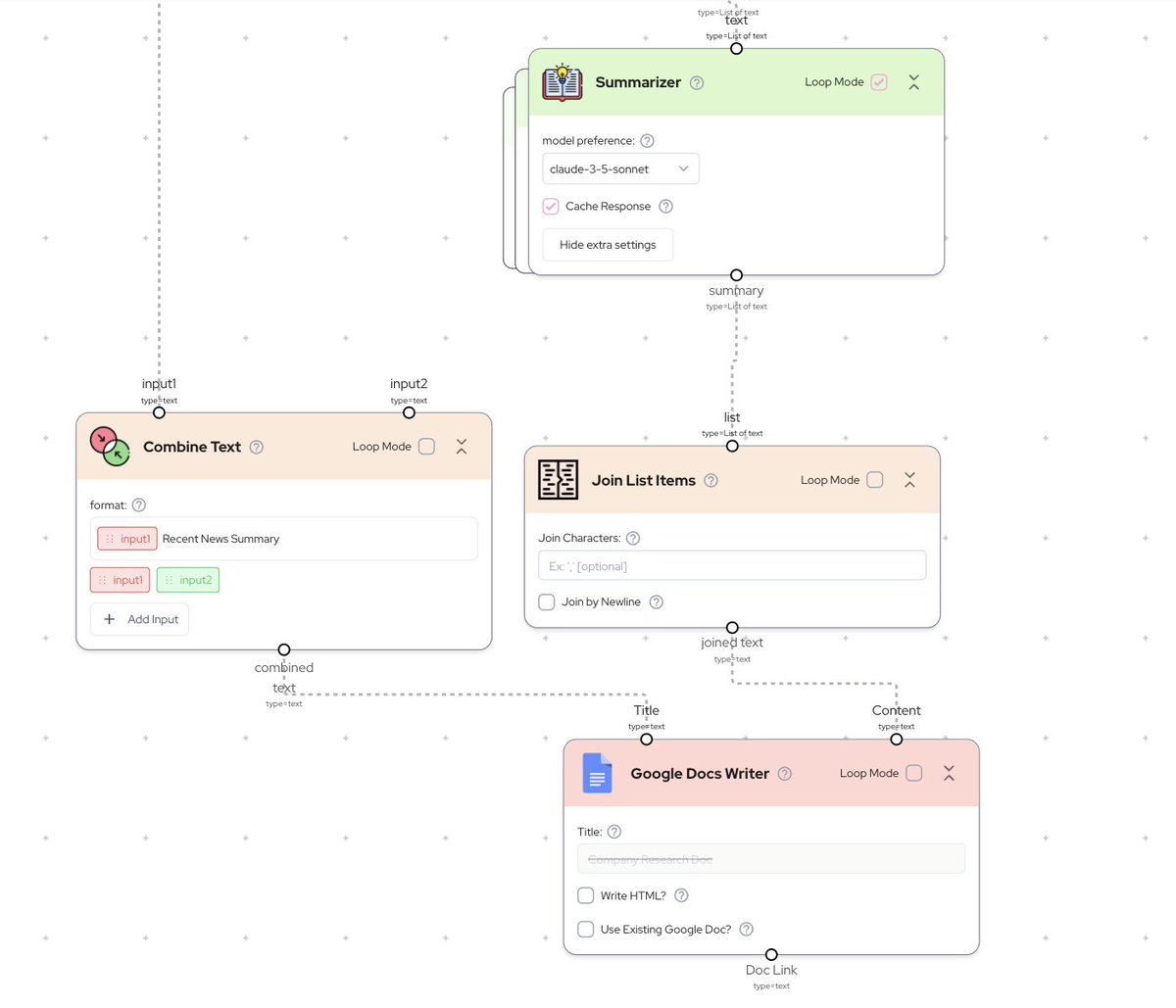
Task: Collapse the Join List Items node
Action: 909,480
